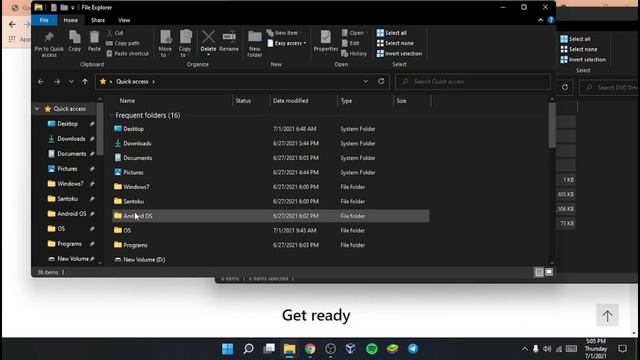
Task: Go back with the Back arrow
Action: coord(41,82)
